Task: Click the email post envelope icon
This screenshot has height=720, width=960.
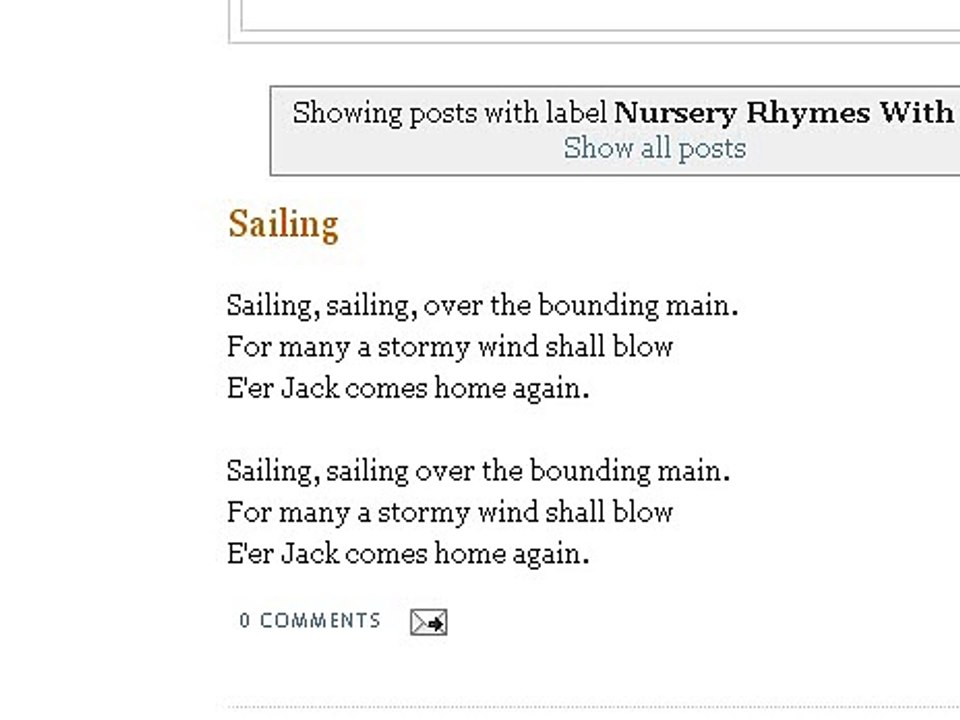Action: (x=428, y=622)
